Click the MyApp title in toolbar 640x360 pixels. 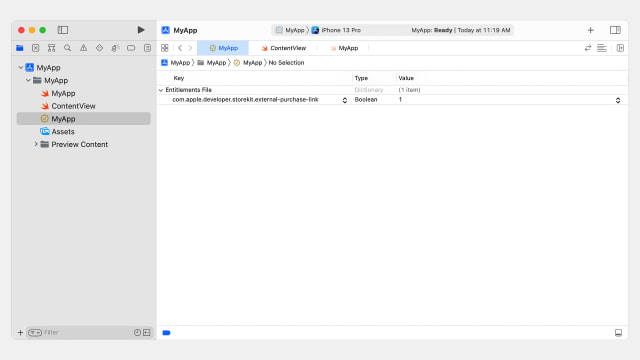[185, 30]
